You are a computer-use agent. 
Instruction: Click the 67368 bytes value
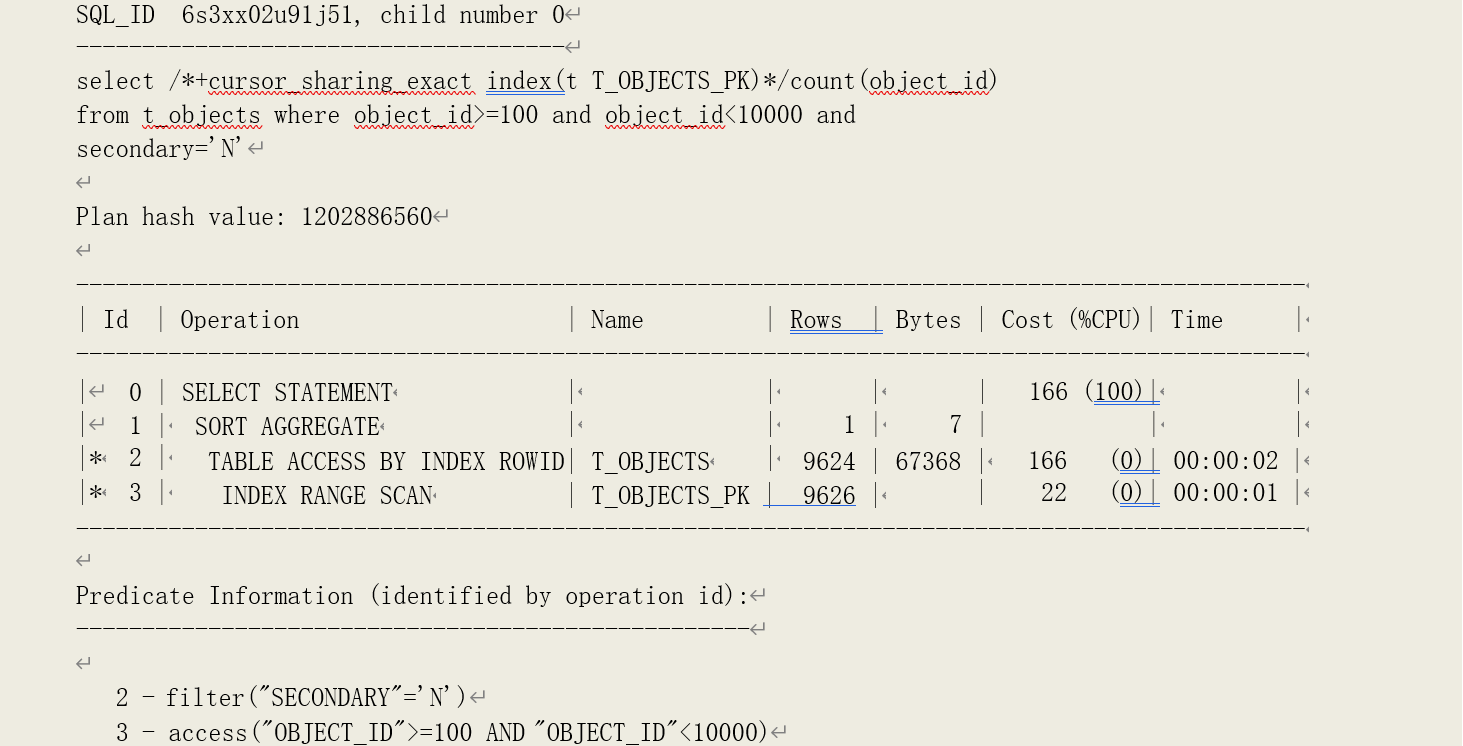coord(927,461)
